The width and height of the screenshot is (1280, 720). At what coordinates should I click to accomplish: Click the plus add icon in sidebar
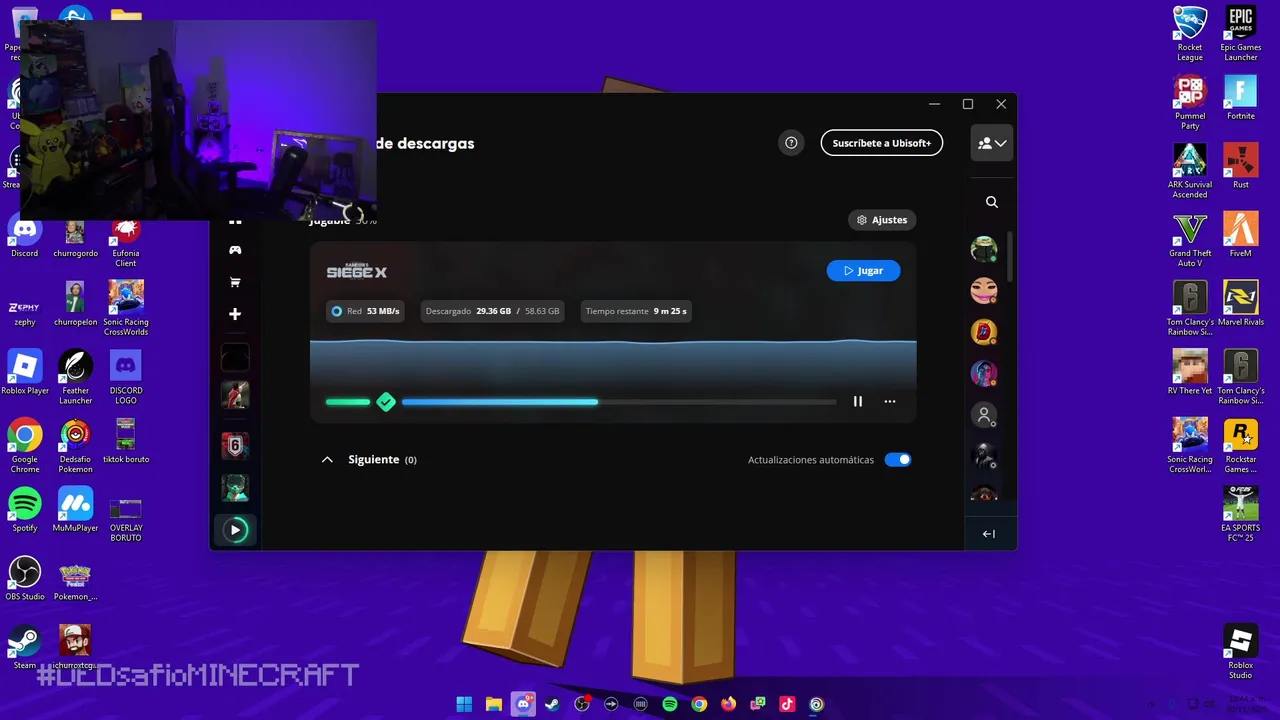(x=235, y=314)
